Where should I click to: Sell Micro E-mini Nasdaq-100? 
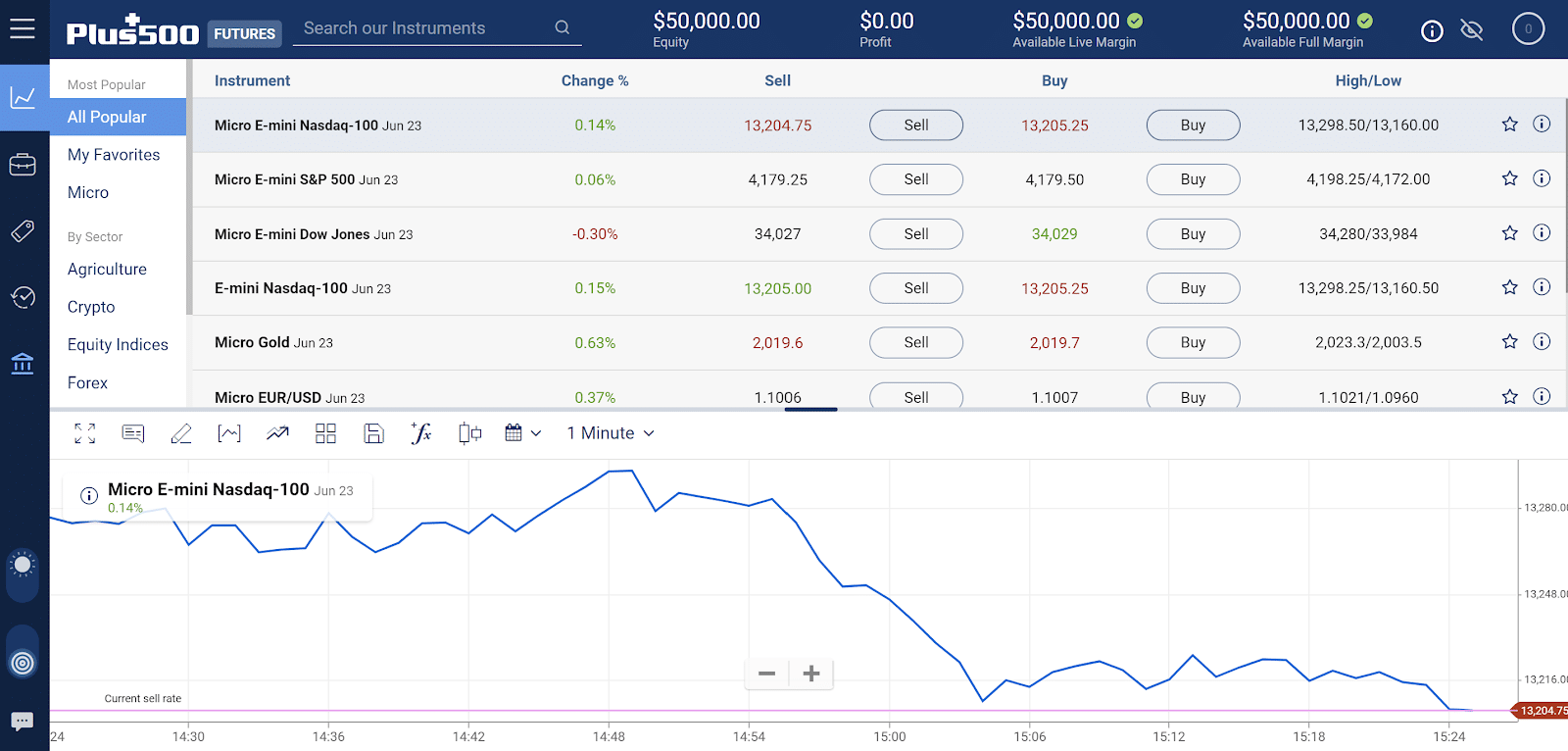[x=916, y=125]
